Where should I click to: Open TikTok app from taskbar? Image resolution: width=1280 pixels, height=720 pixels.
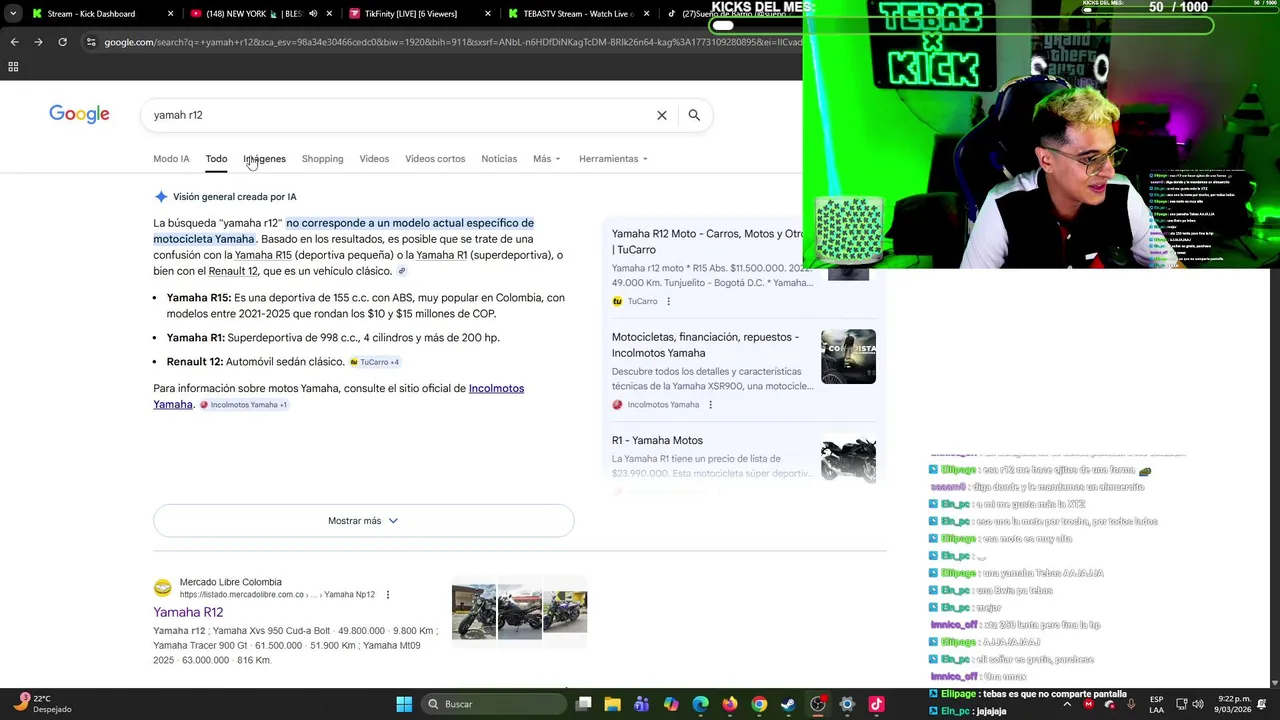[876, 704]
